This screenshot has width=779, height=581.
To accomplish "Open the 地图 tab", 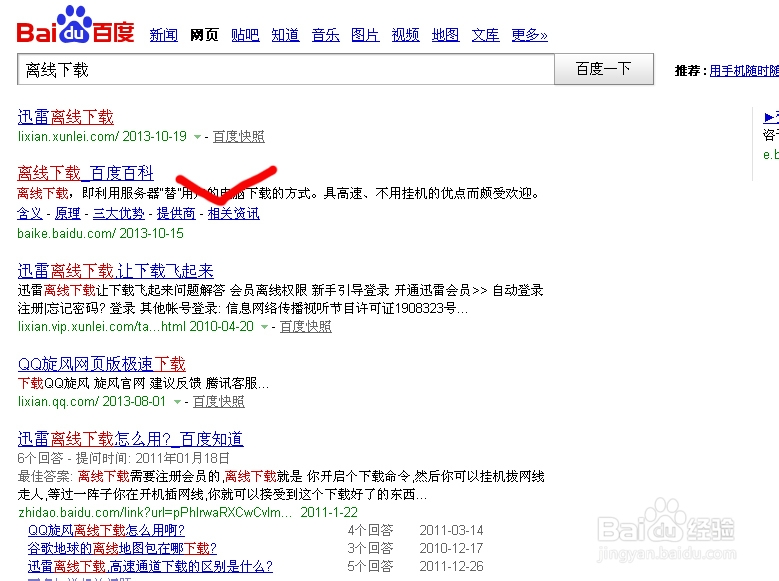I will [446, 35].
